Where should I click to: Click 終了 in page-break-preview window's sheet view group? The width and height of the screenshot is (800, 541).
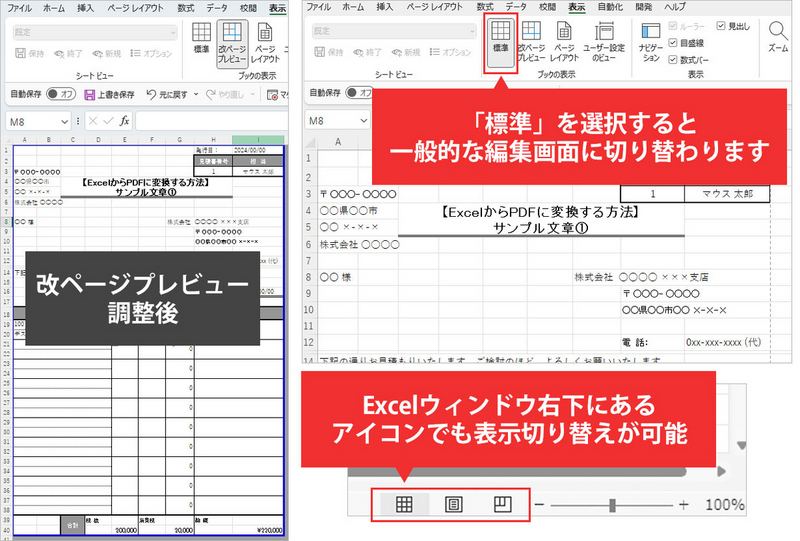pyautogui.click(x=68, y=53)
